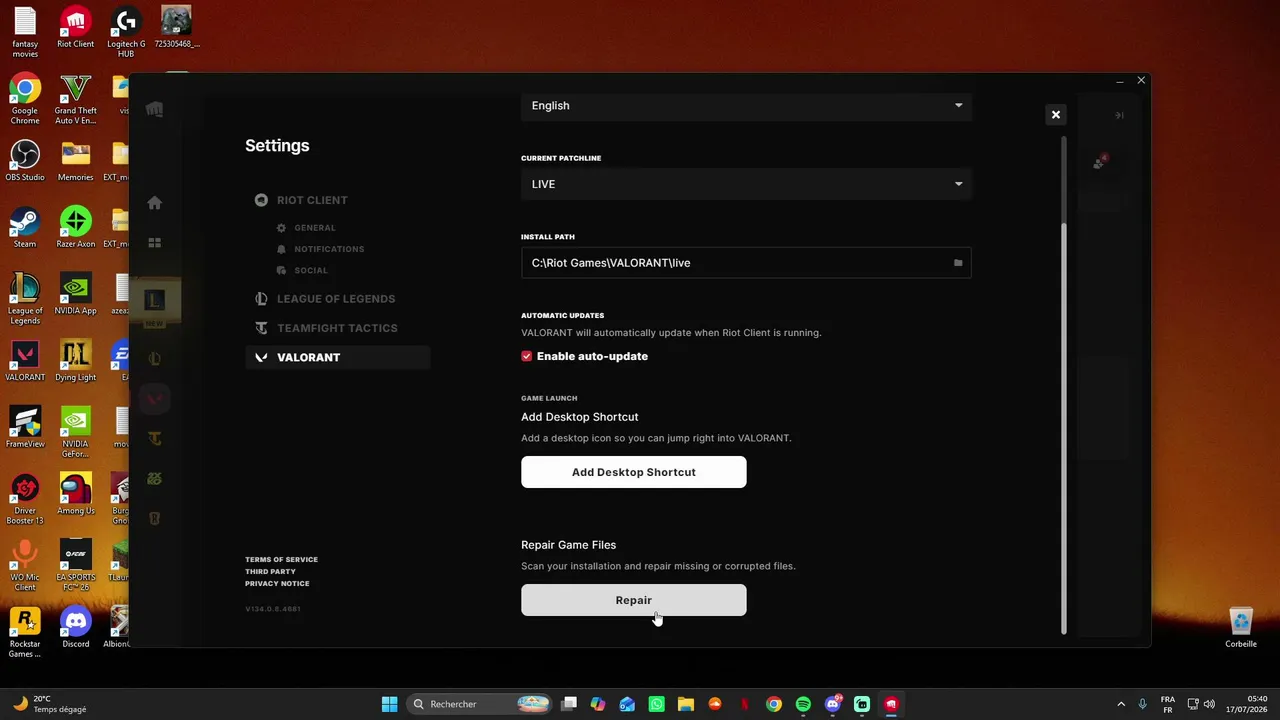
Task: Select Google Chrome desktop shortcut
Action: point(25,99)
